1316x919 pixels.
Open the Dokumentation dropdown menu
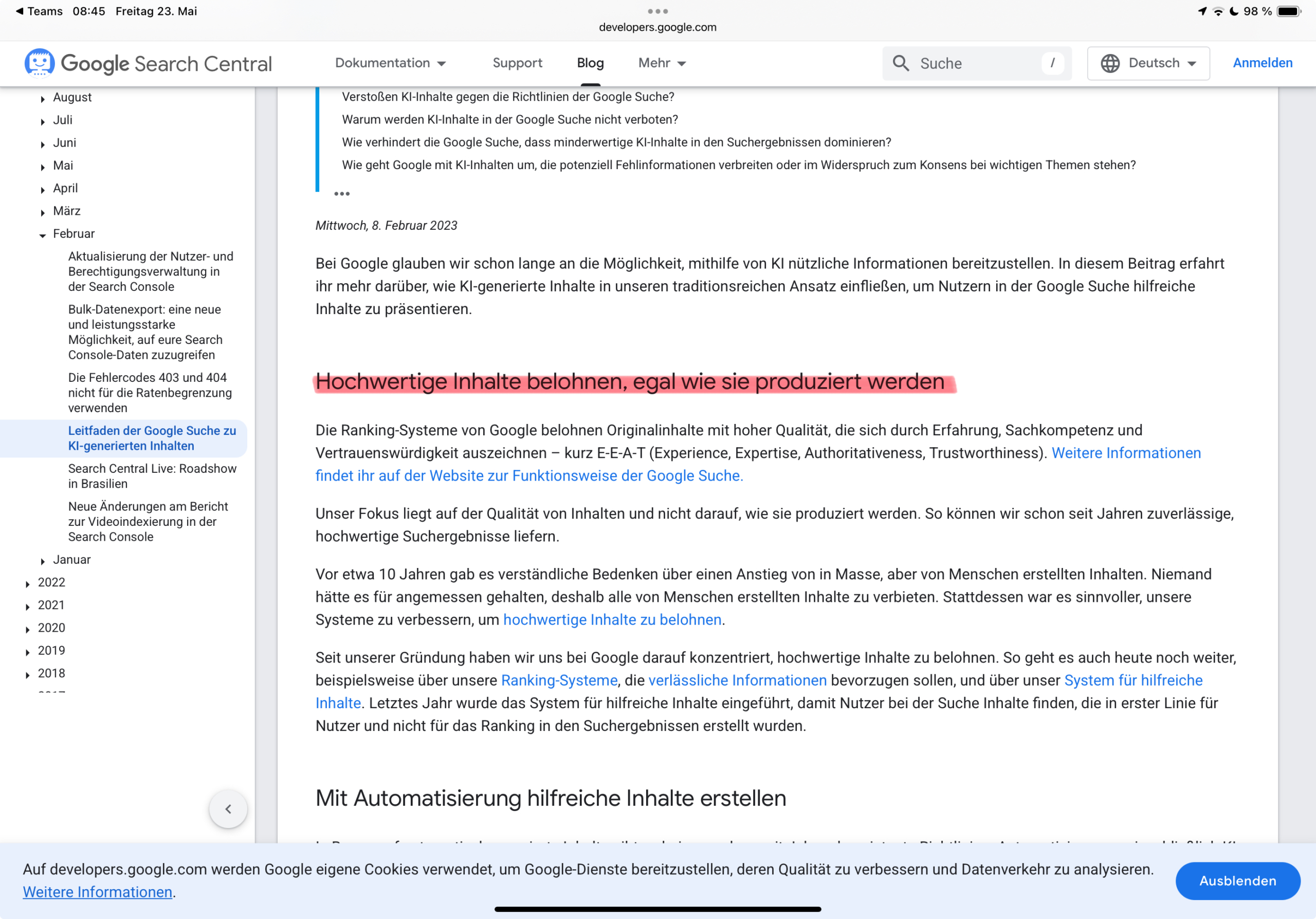tap(390, 63)
